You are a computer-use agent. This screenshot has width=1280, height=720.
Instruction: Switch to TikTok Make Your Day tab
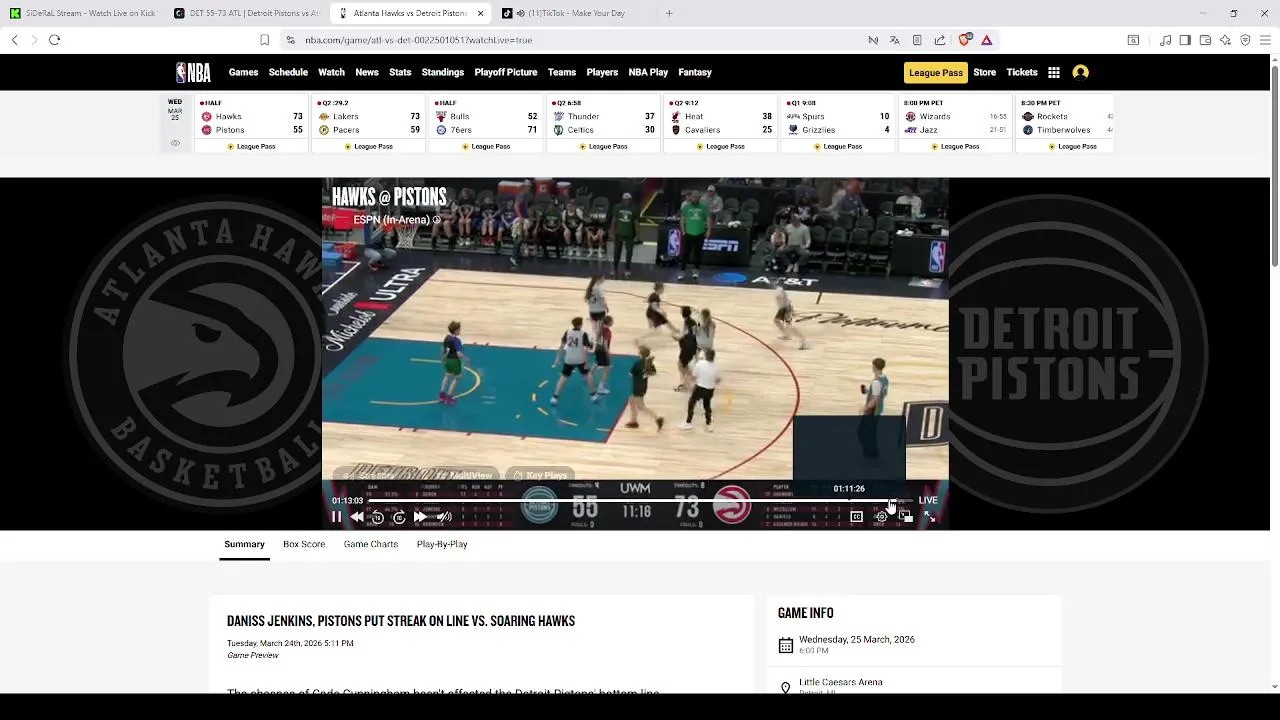point(574,13)
